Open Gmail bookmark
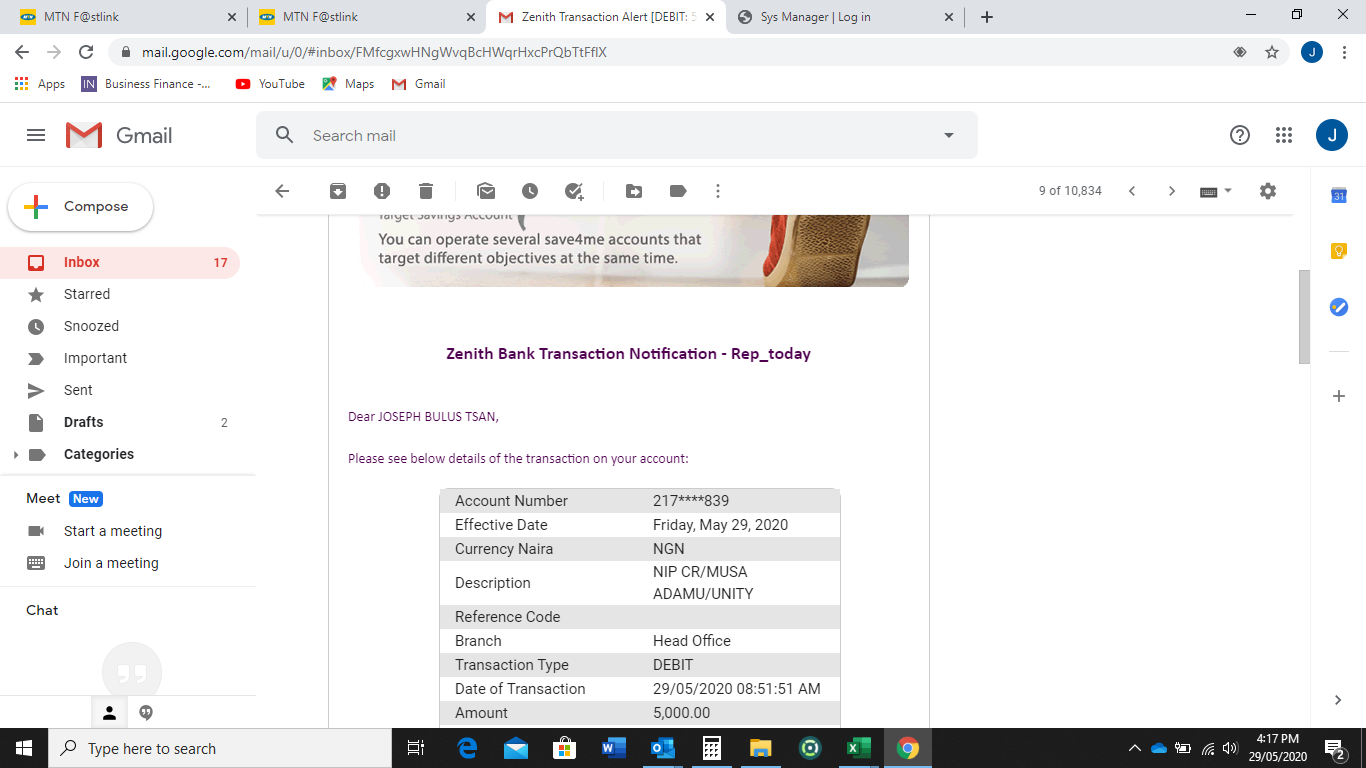 click(x=418, y=84)
